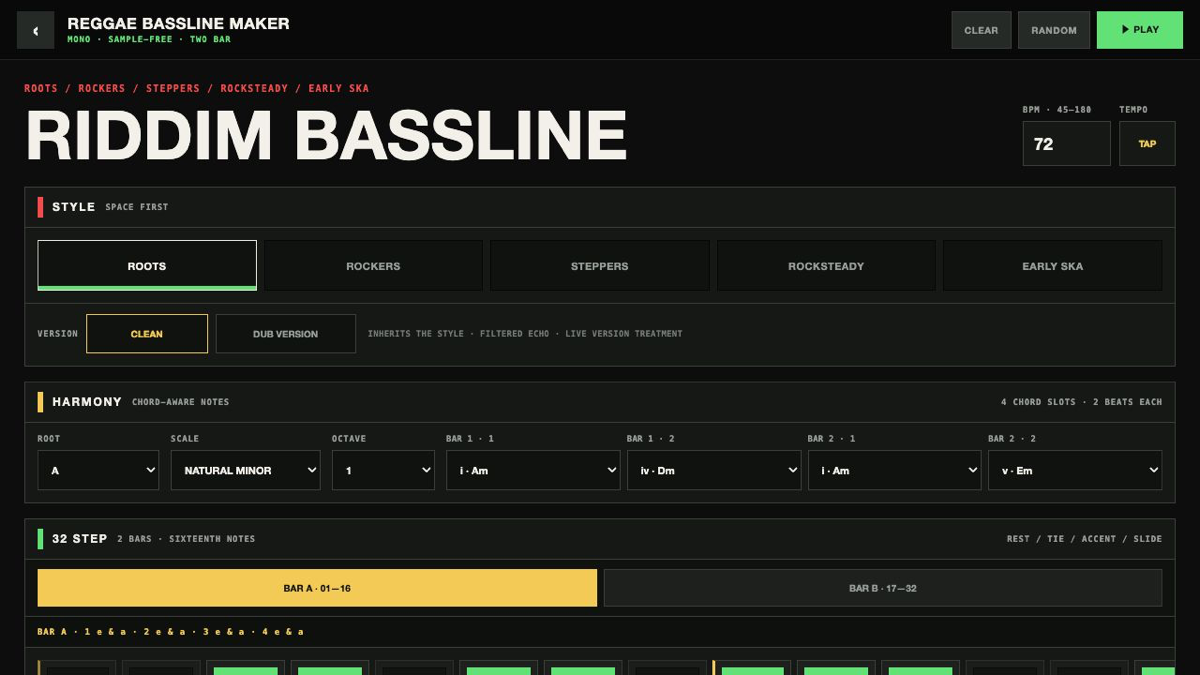
Task: Show Bar B steps 17–32
Action: coord(883,588)
